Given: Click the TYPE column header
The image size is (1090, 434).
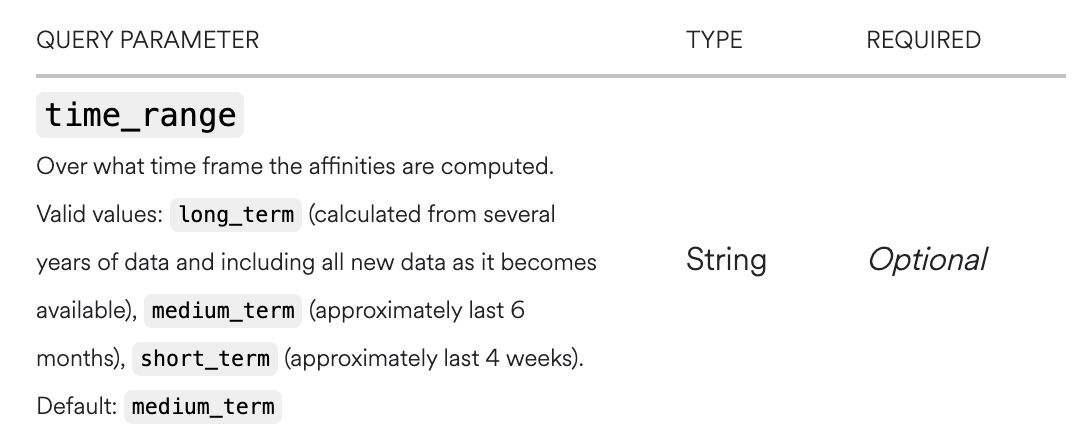Looking at the screenshot, I should (714, 40).
